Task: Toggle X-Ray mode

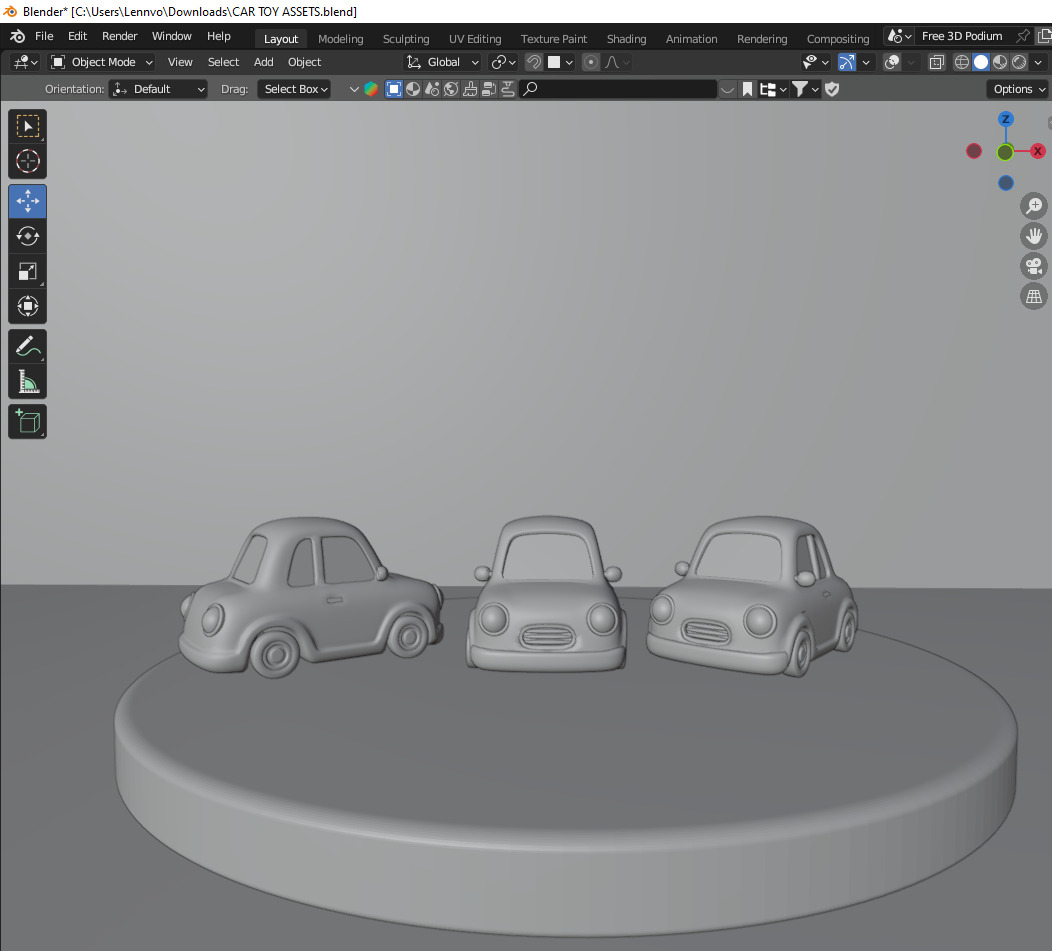Action: coord(937,62)
